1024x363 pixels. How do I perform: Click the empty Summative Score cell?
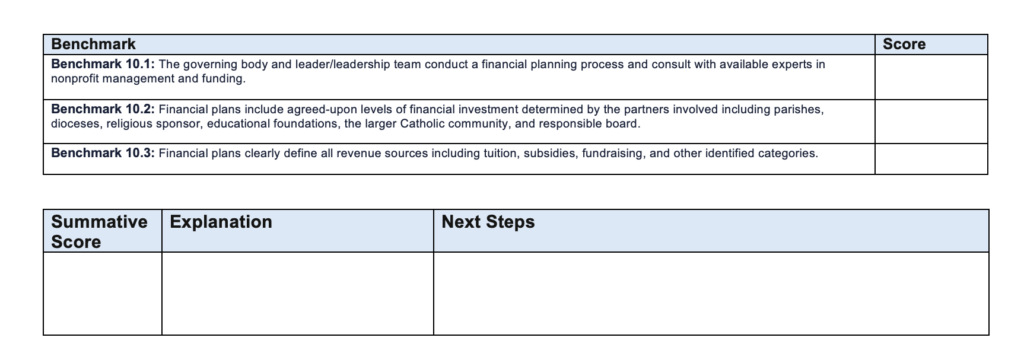point(103,294)
